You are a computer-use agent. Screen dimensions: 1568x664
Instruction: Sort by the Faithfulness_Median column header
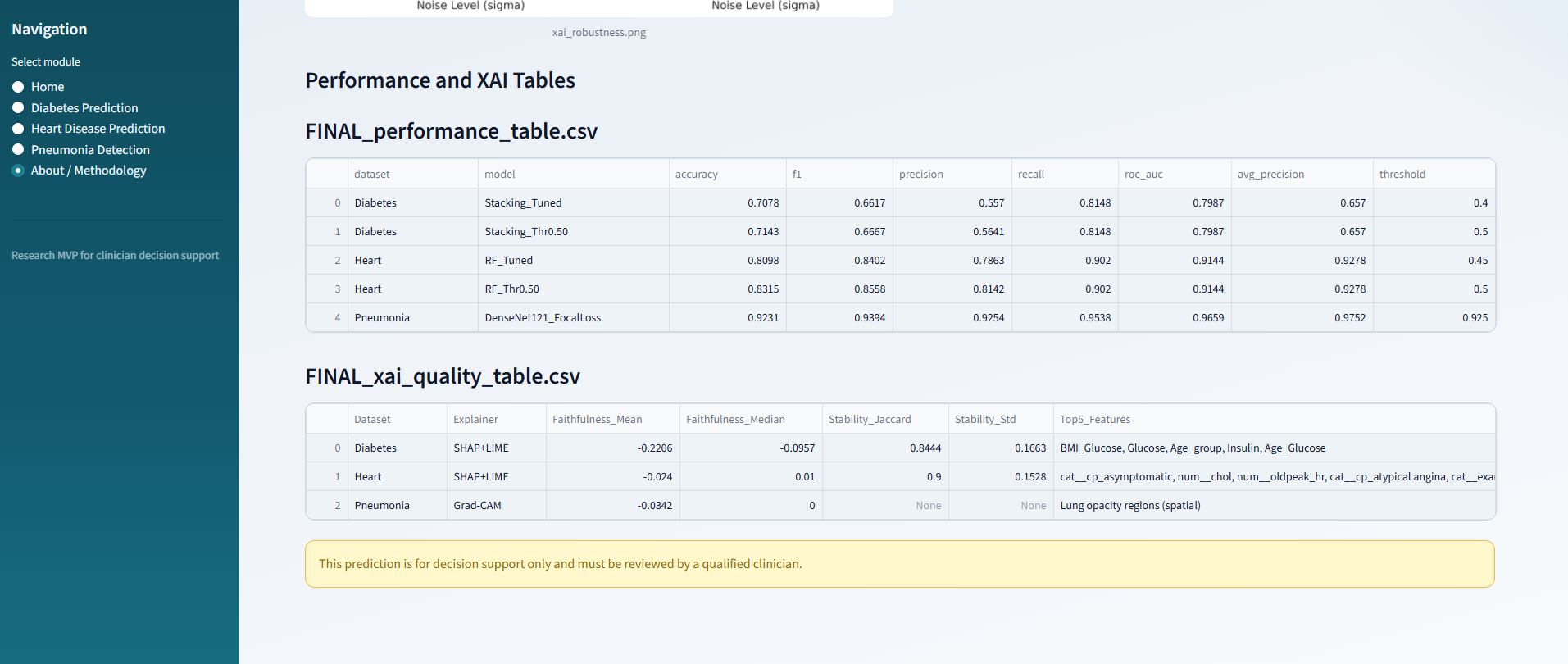751,419
